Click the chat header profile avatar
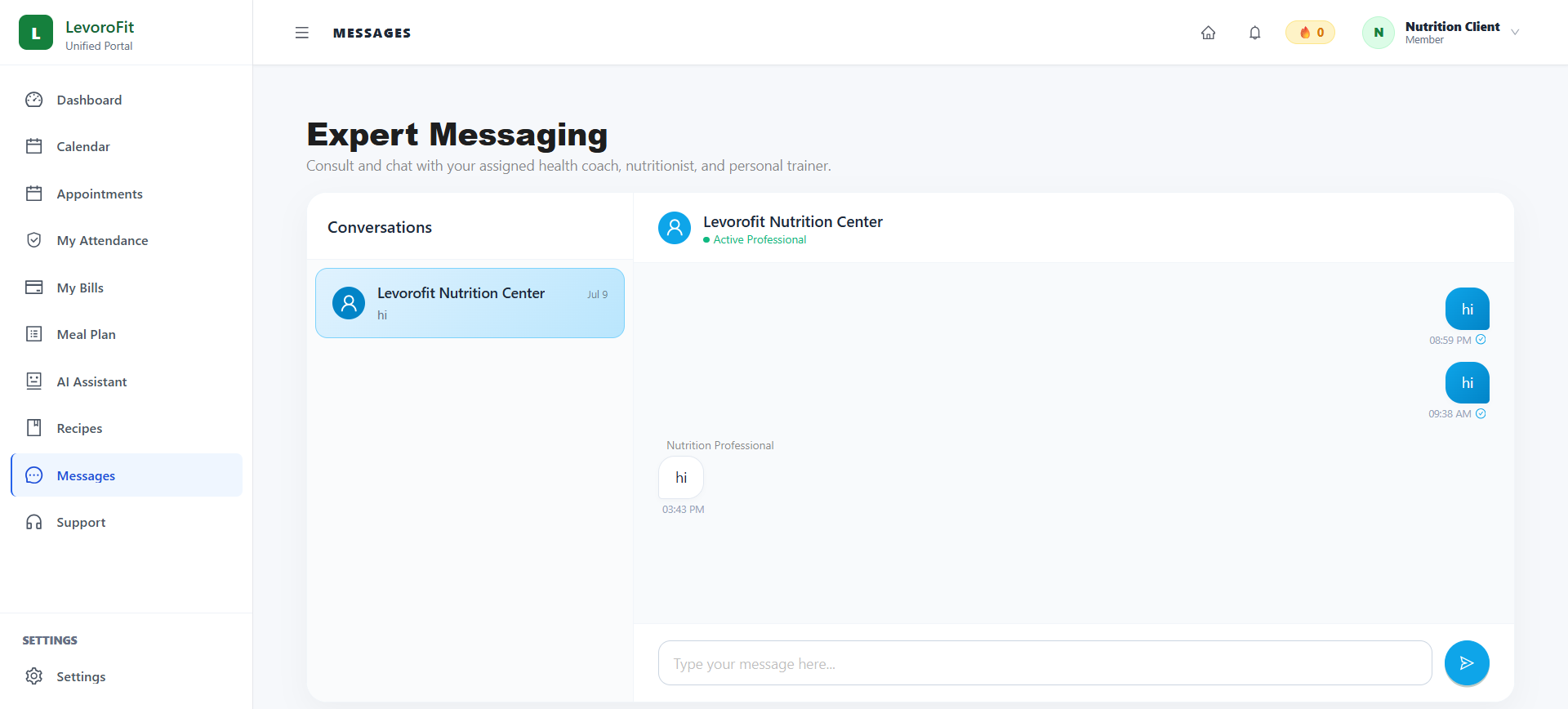1568x709 pixels. click(675, 229)
